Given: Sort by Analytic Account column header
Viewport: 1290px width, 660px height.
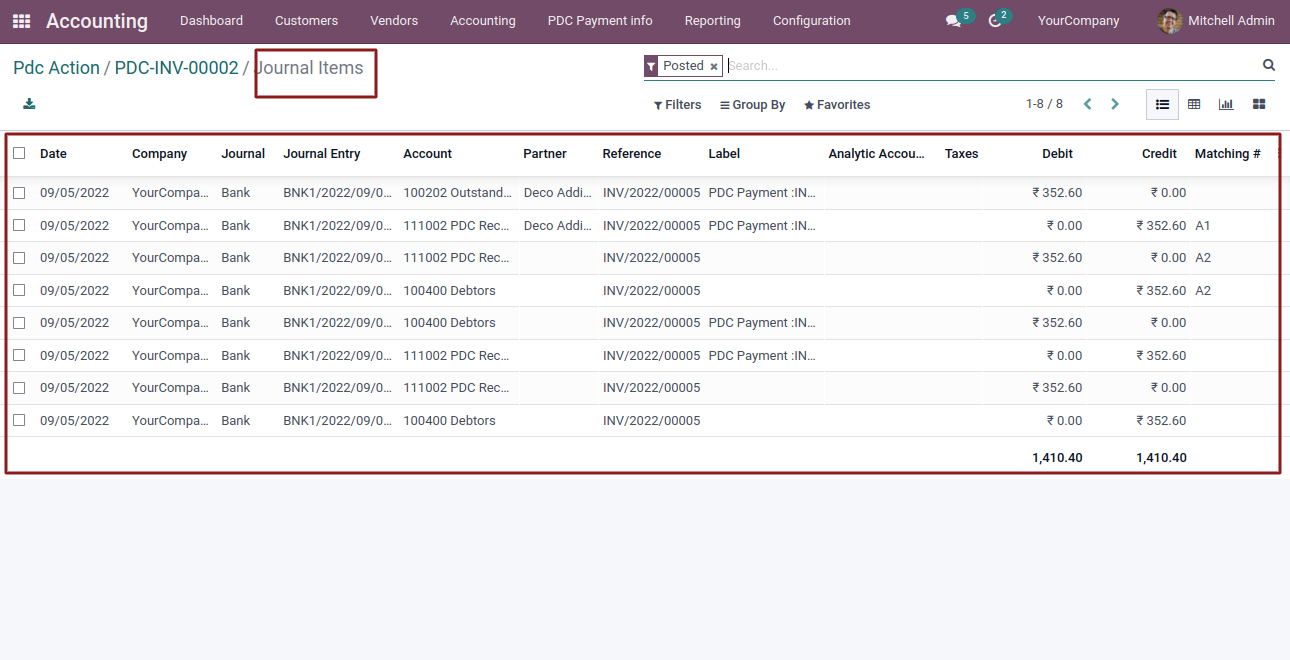Looking at the screenshot, I should pos(877,154).
